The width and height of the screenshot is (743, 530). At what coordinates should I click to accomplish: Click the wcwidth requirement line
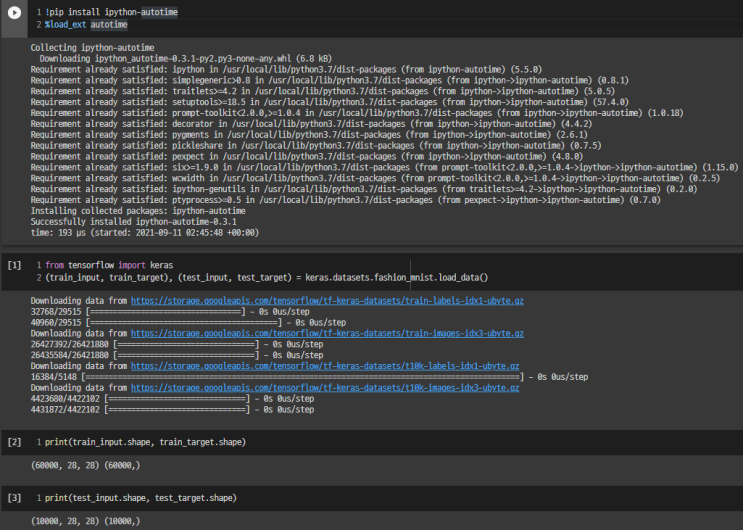pos(375,178)
